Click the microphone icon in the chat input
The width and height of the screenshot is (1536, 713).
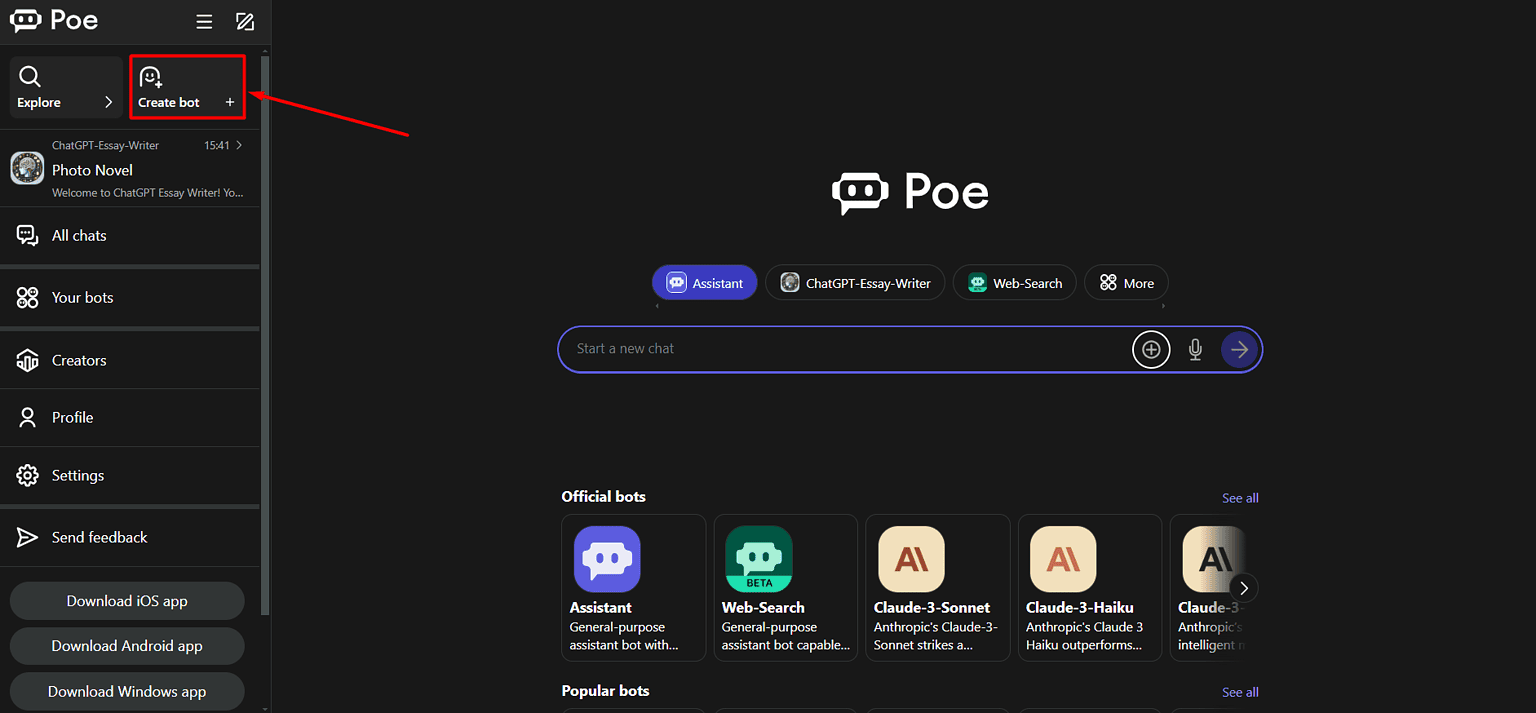click(x=1195, y=349)
